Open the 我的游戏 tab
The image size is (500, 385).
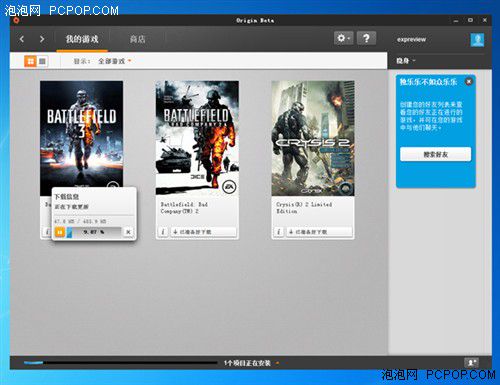coord(82,39)
